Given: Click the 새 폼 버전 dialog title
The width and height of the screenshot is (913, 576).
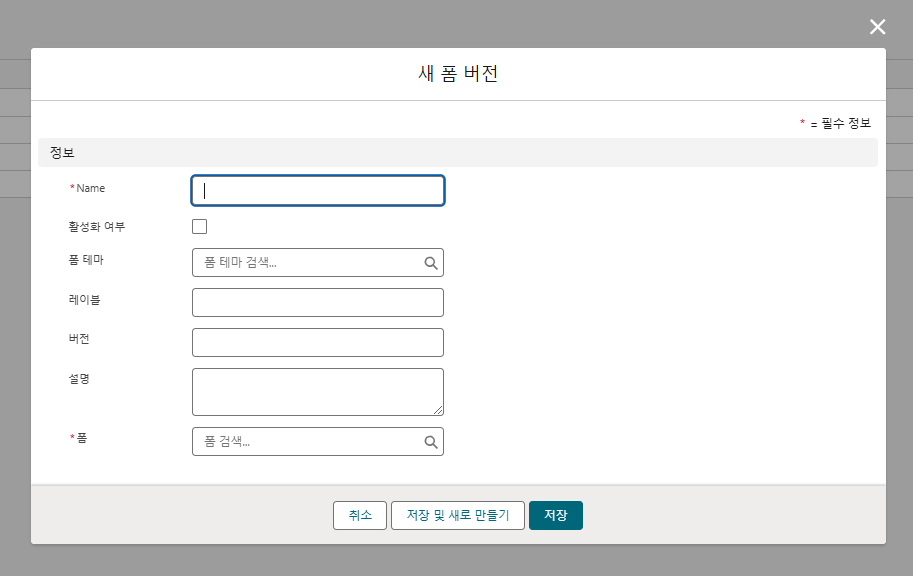Looking at the screenshot, I should (457, 74).
